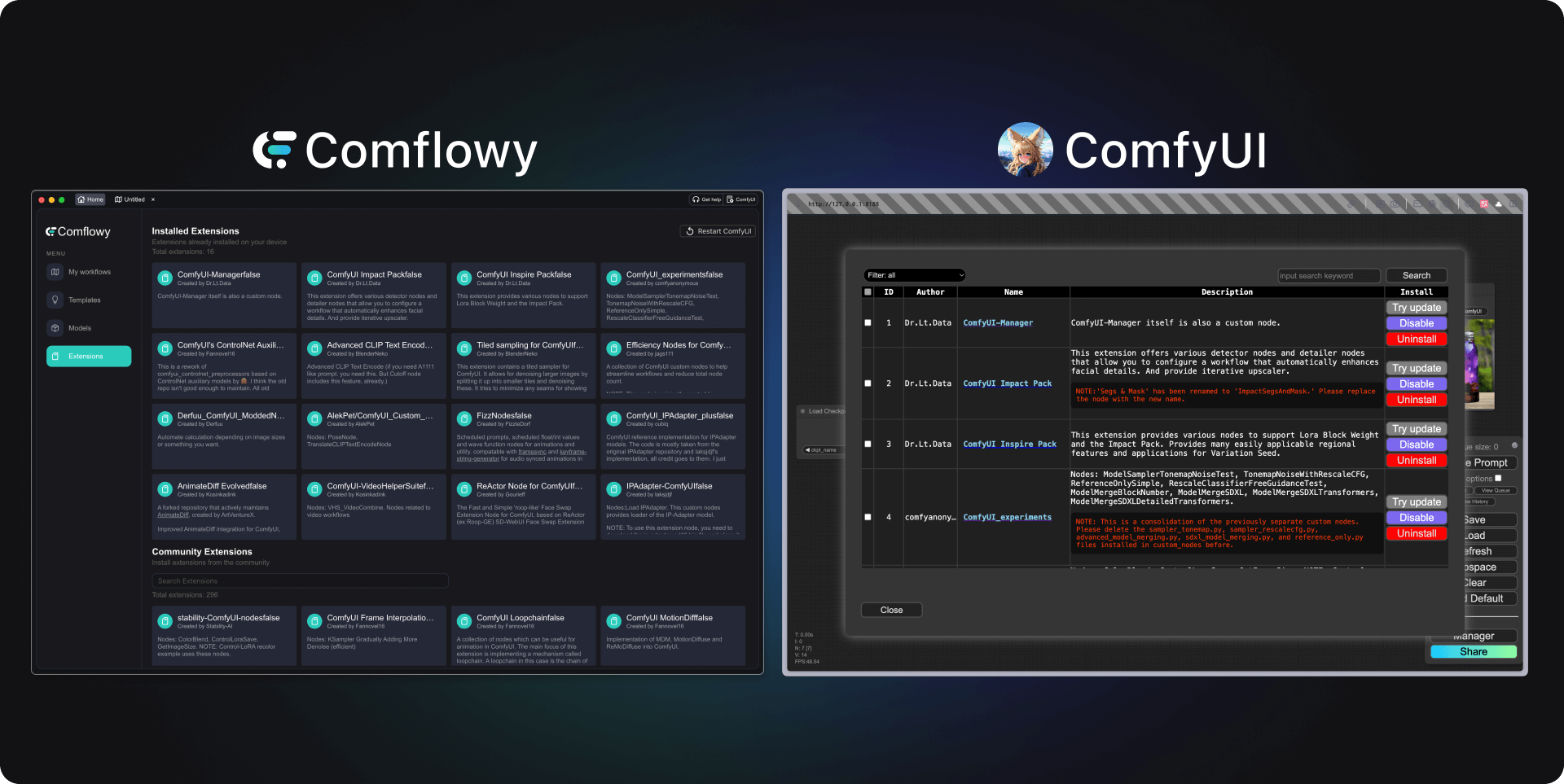Sort the table by the Author column header
This screenshot has width=1564, height=784.
(x=930, y=292)
